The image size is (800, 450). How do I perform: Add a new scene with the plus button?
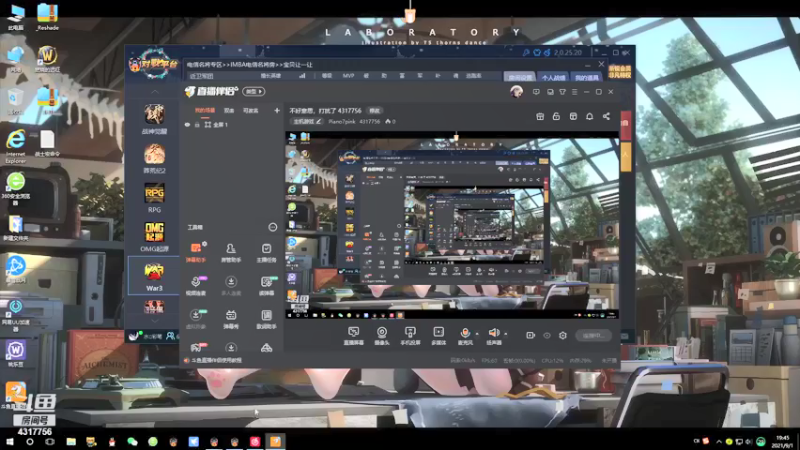(x=277, y=110)
